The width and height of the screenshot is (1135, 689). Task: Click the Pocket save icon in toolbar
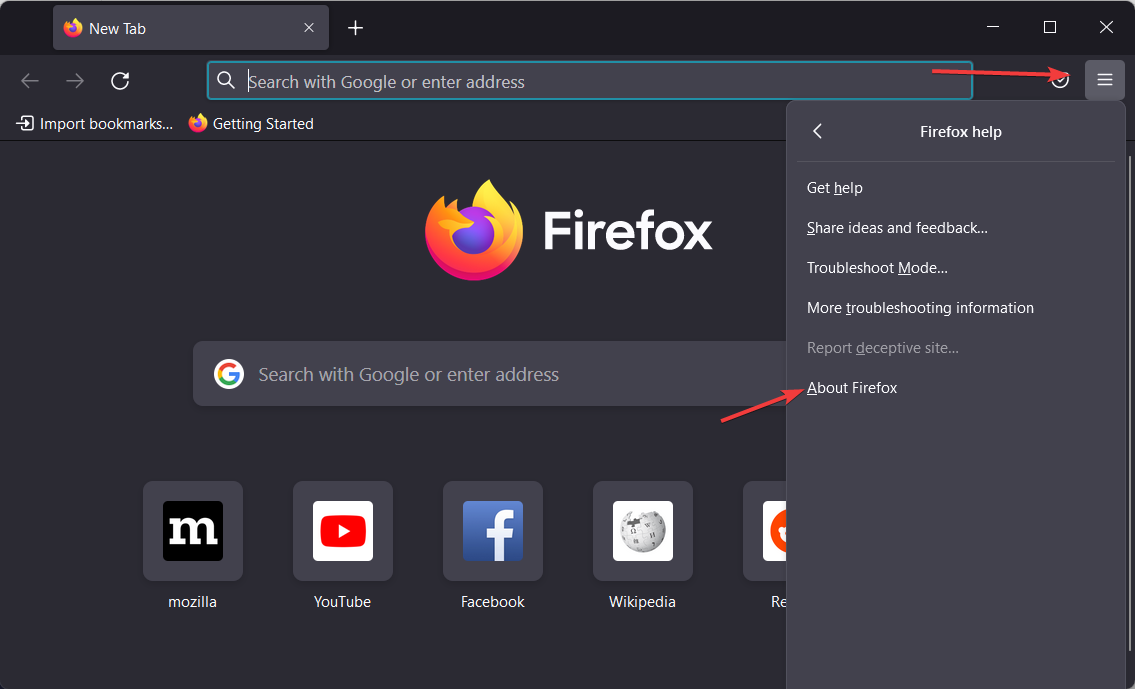click(x=1060, y=80)
